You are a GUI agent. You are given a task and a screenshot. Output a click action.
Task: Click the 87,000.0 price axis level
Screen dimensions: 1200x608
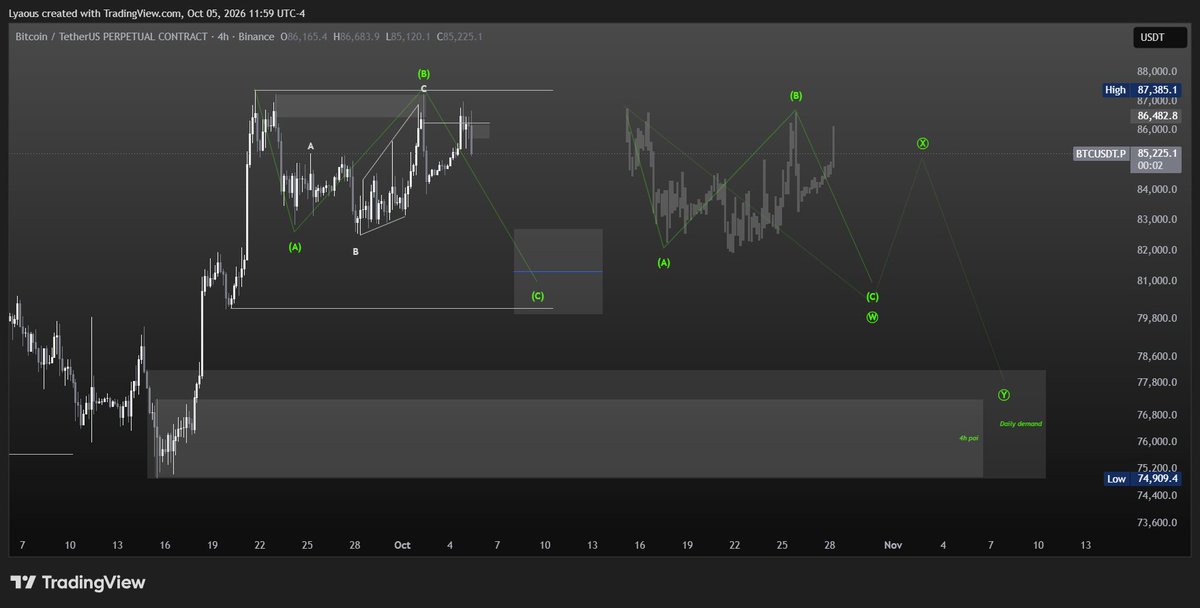tap(1157, 101)
